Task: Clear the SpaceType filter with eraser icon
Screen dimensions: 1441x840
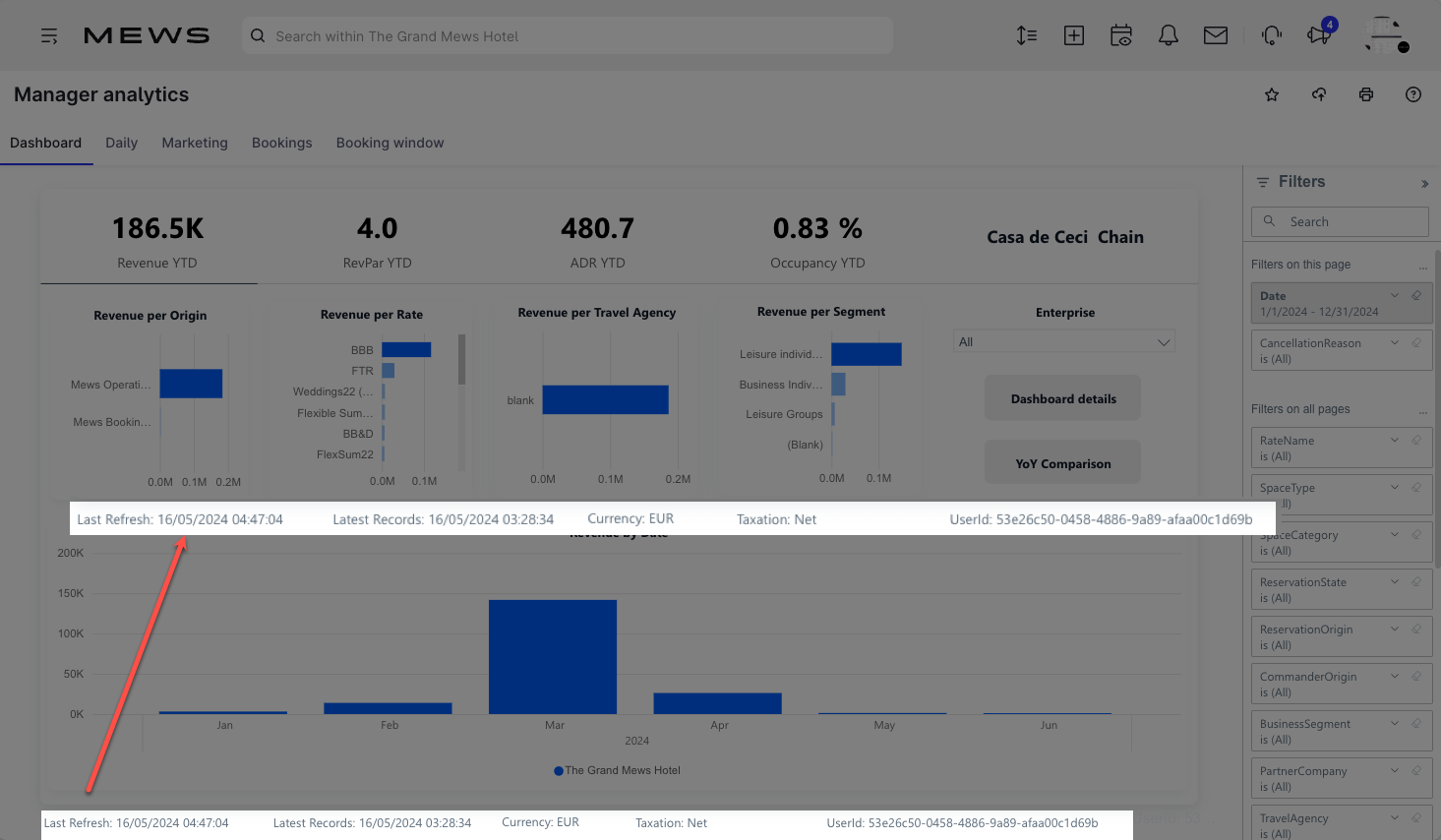Action: 1416,487
